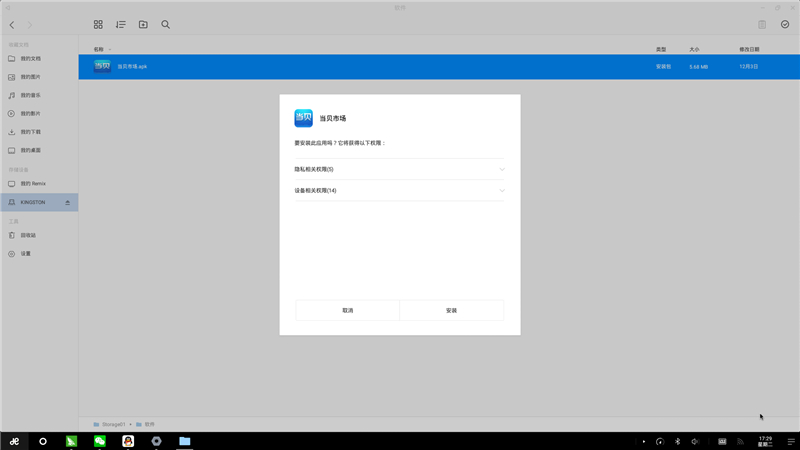Click the 隐私相关权限(5) label
This screenshot has height=450, width=800.
(314, 169)
